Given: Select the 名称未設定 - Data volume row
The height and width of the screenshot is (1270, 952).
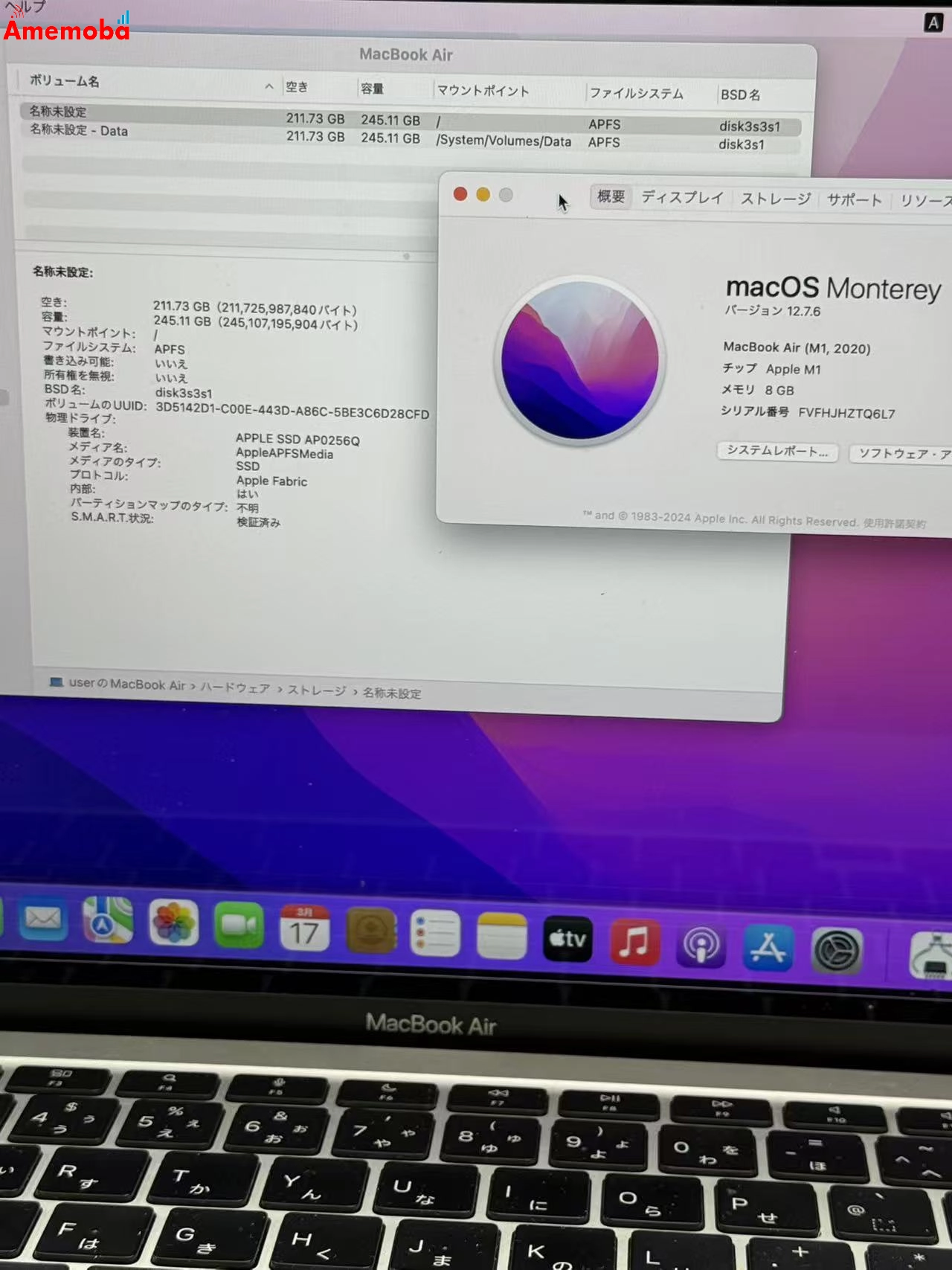Looking at the screenshot, I should tap(409, 137).
